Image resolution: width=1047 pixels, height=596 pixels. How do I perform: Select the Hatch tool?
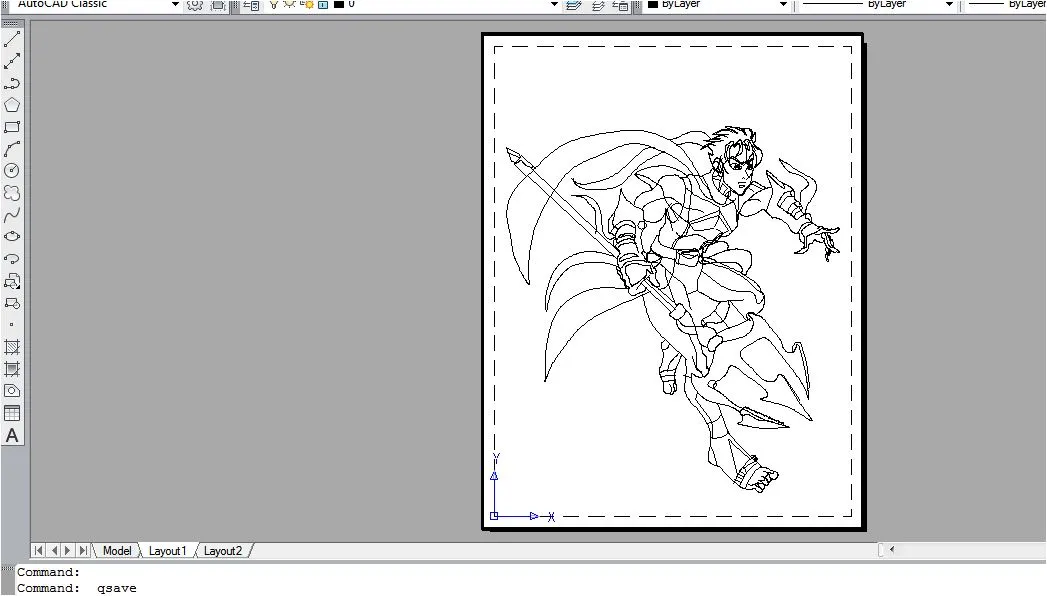(x=12, y=347)
